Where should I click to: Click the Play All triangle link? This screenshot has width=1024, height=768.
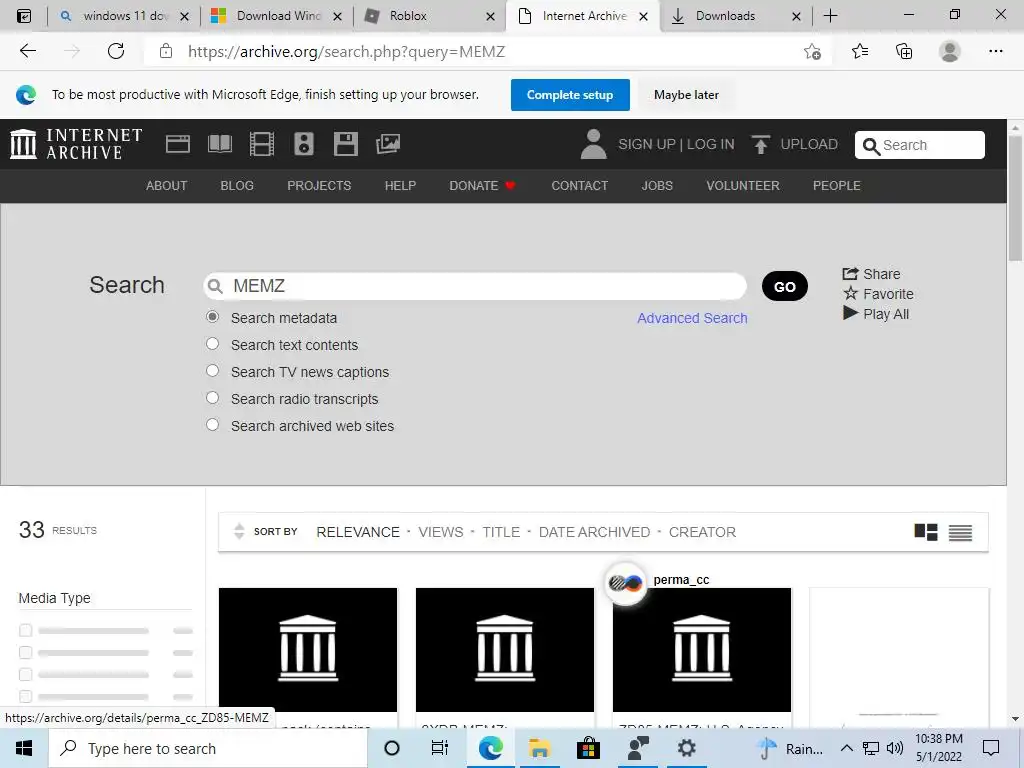(876, 313)
